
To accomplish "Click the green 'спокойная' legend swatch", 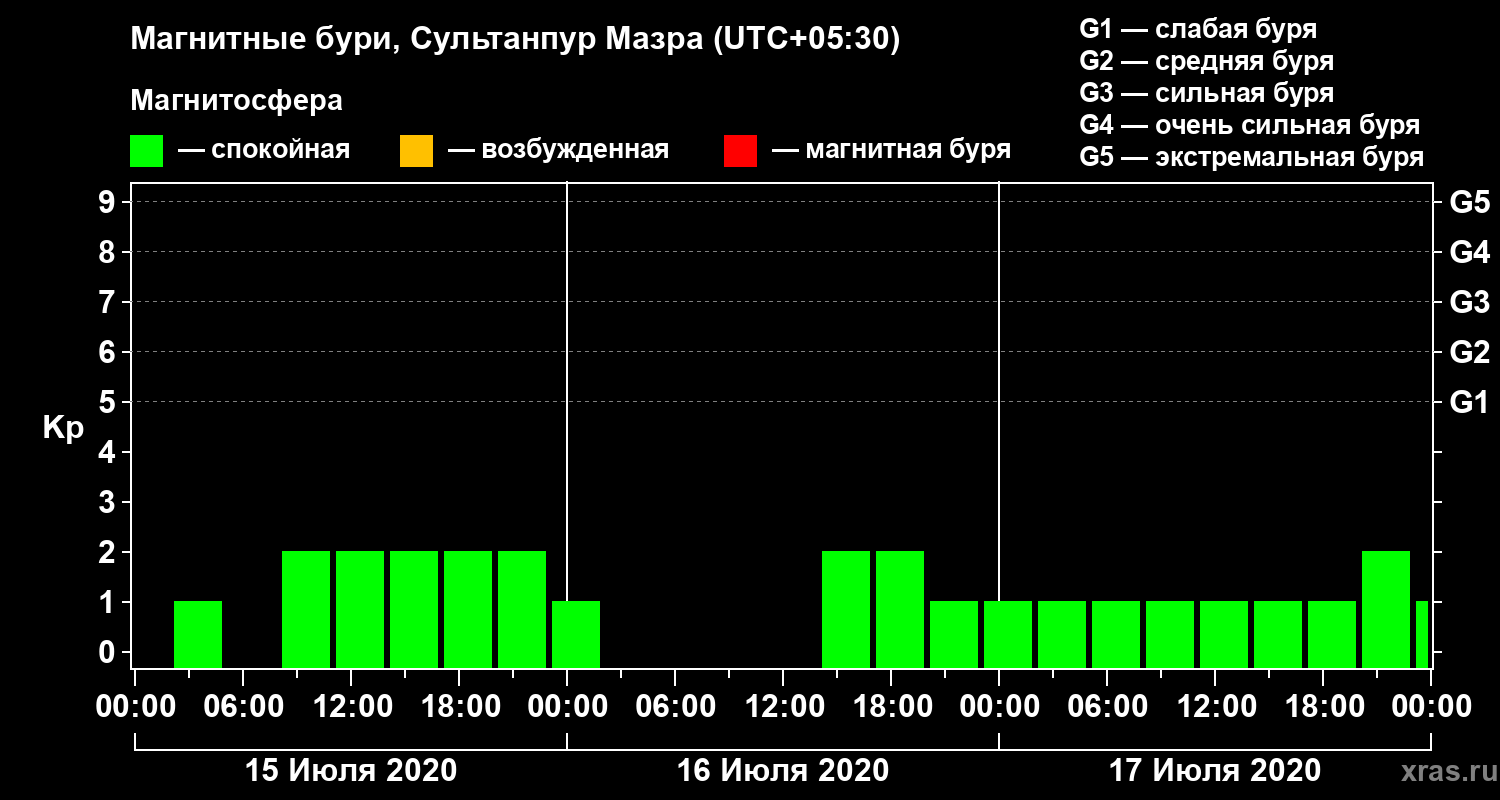I will [x=146, y=151].
